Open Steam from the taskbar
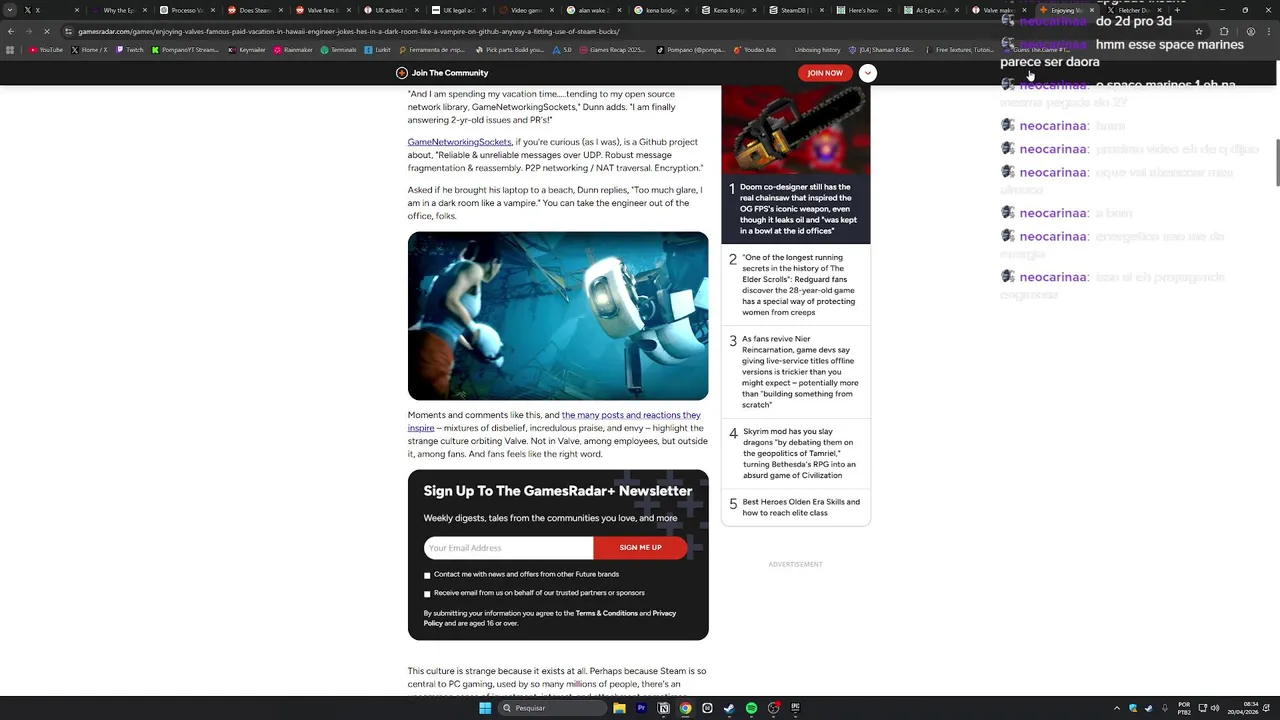The height and width of the screenshot is (720, 1280). pyautogui.click(x=729, y=708)
